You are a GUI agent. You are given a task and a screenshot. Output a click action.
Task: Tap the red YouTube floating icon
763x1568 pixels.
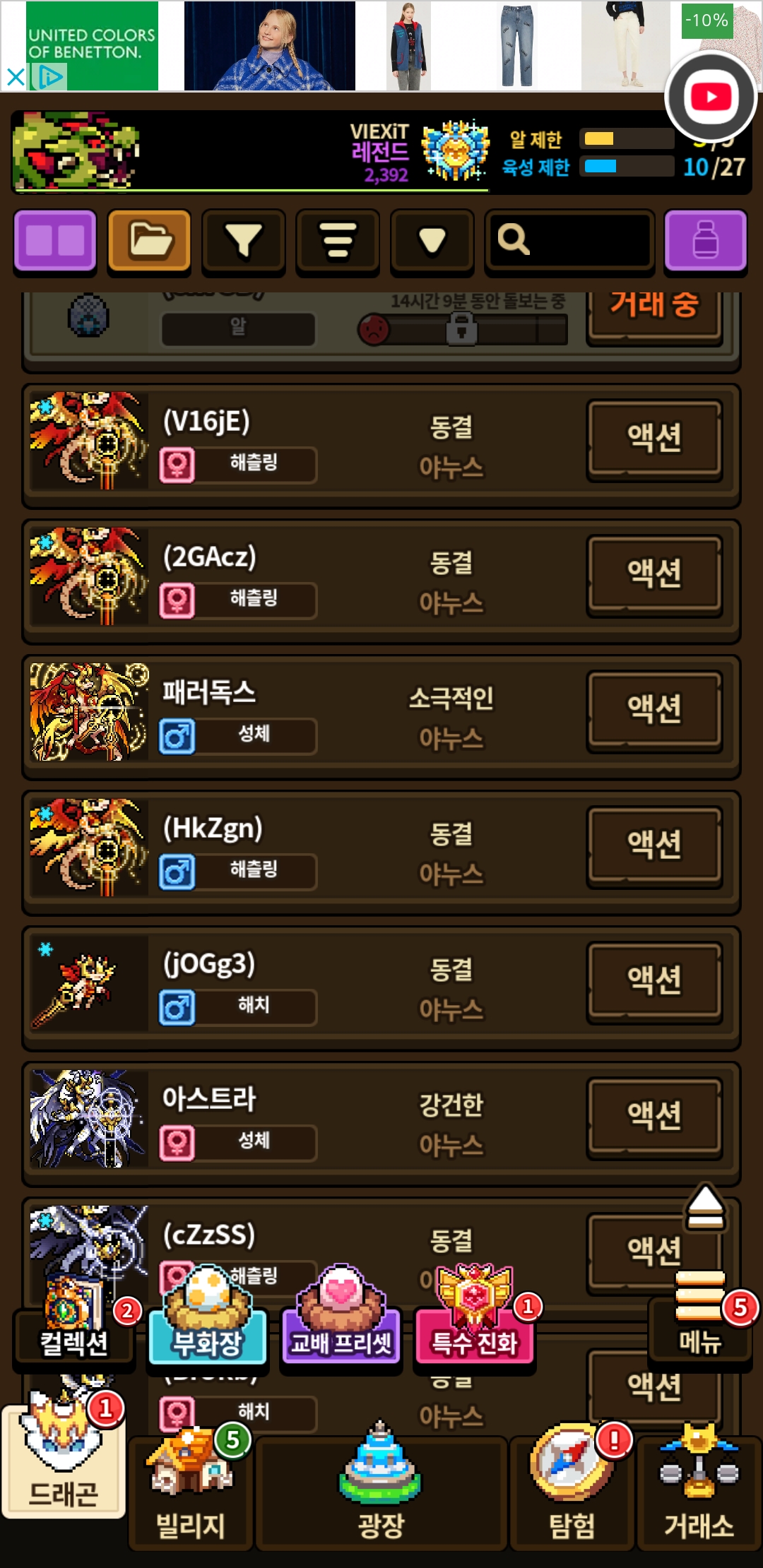[x=711, y=97]
